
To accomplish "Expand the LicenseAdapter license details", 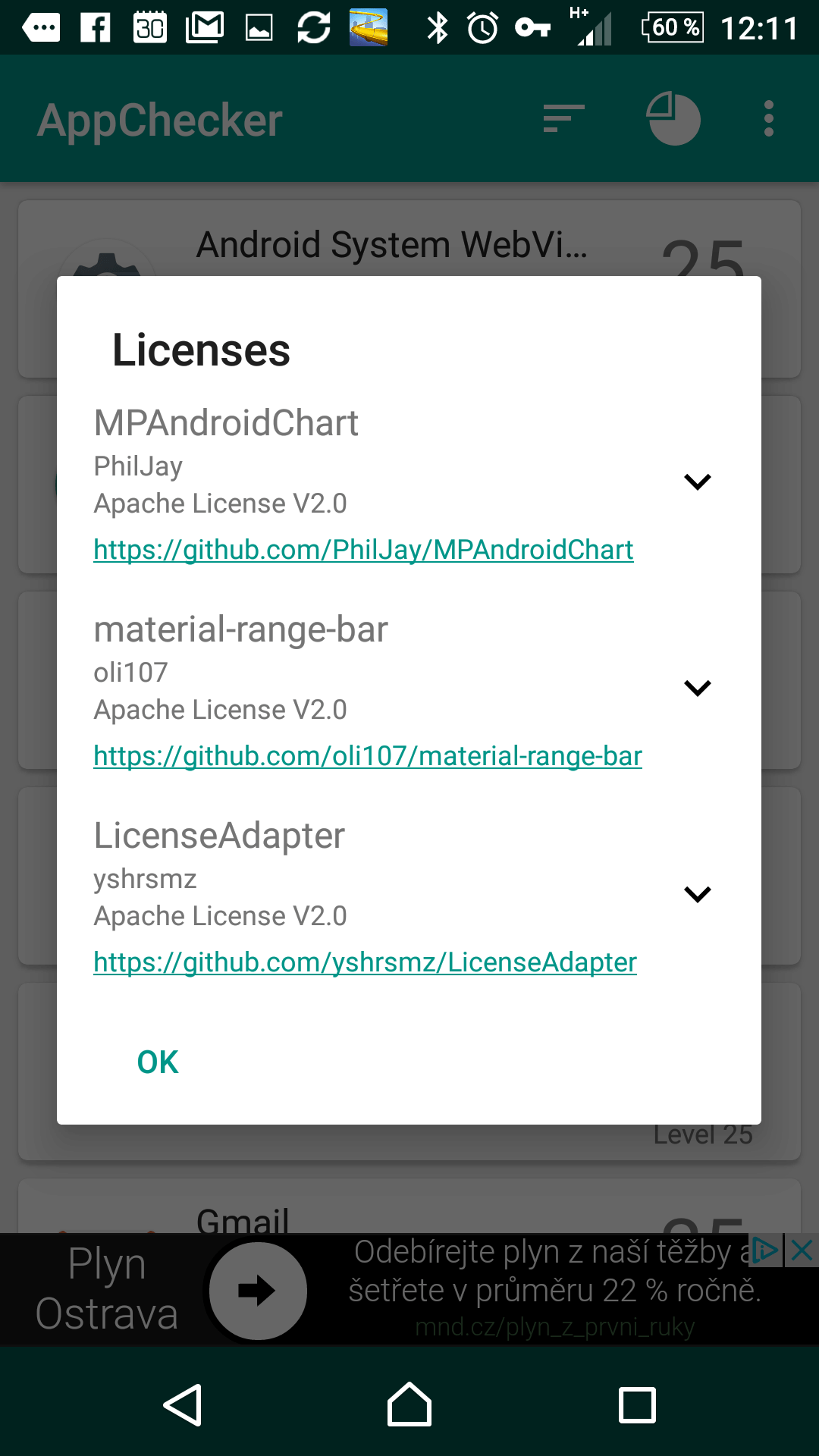I will pos(697,894).
